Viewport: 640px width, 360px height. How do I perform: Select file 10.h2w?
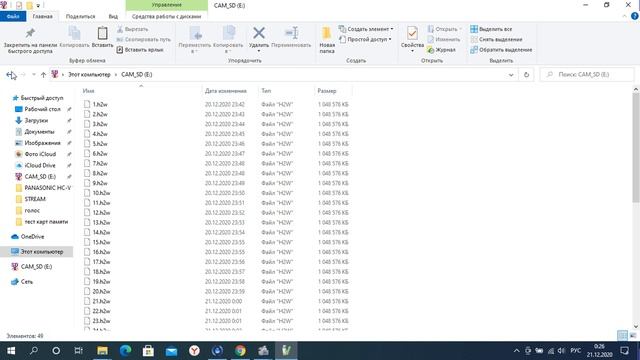tap(97, 193)
